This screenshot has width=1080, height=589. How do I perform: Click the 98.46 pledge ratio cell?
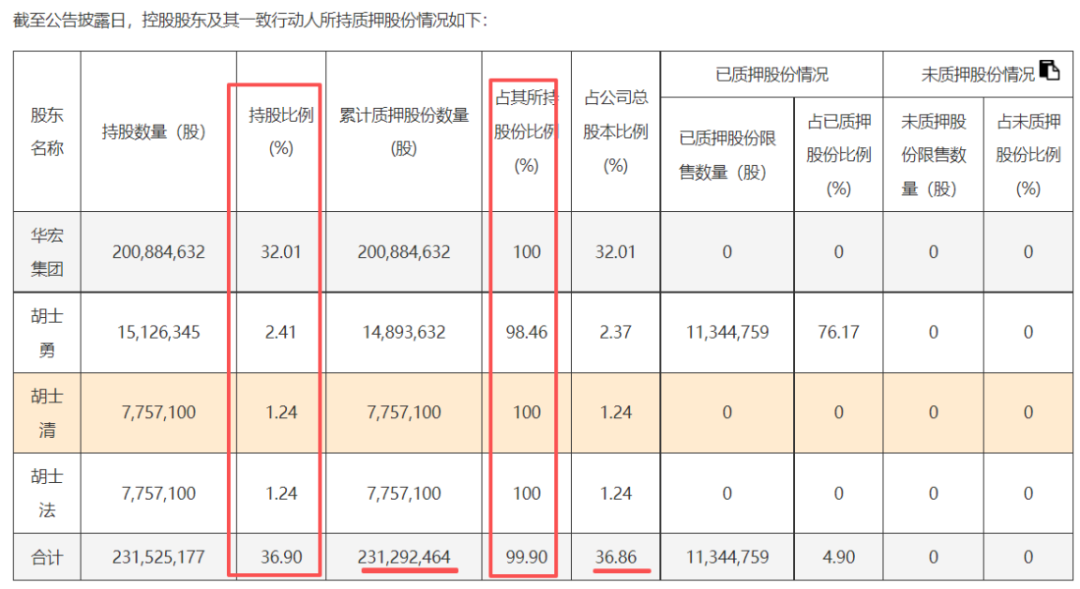[x=526, y=333]
